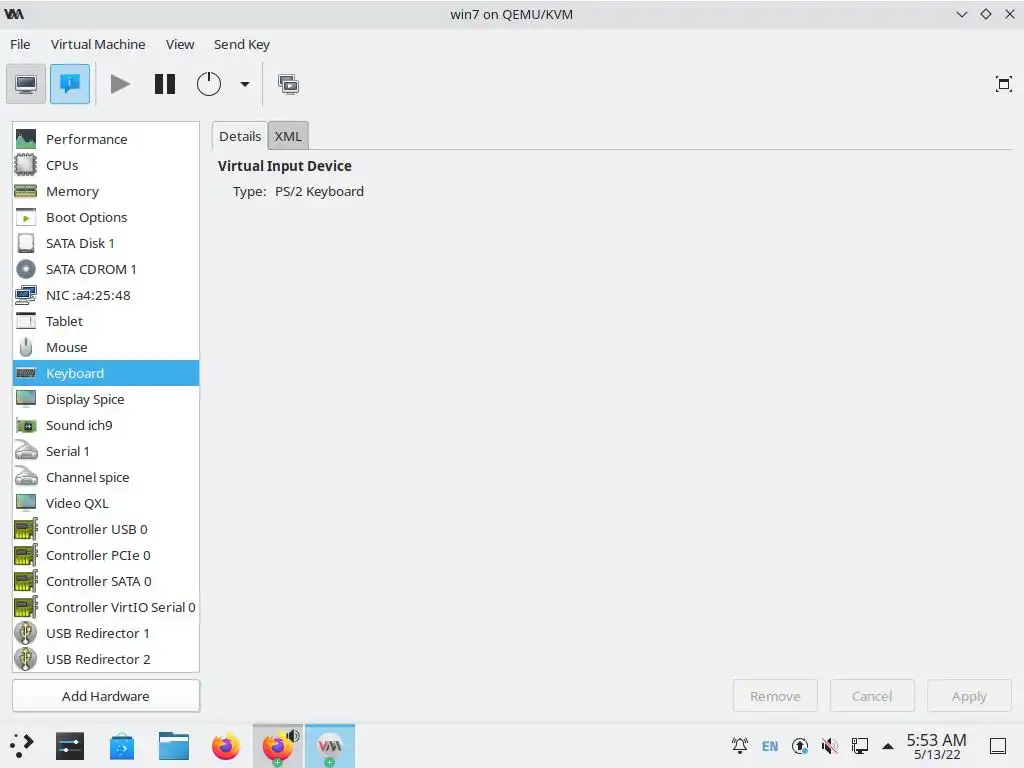Screen dimensions: 1024x768
Task: Select SATA CDROM 1 entry
Action: (106, 269)
